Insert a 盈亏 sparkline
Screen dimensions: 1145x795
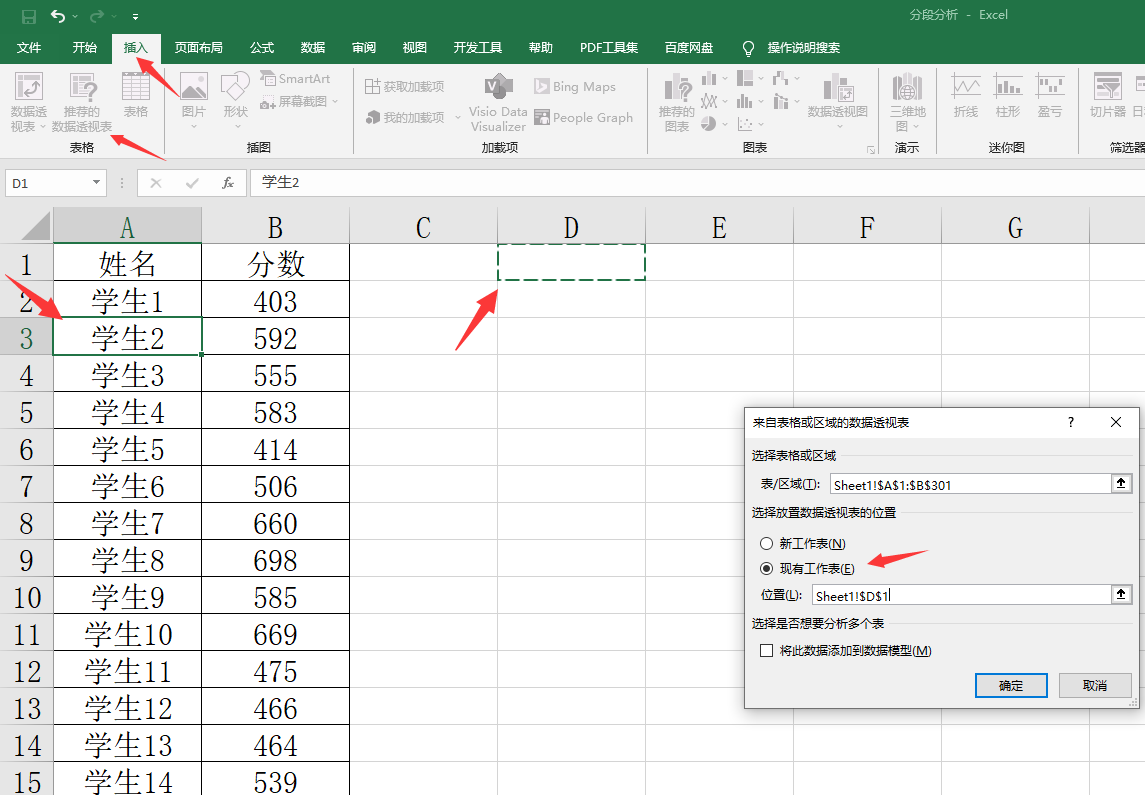click(x=1049, y=95)
